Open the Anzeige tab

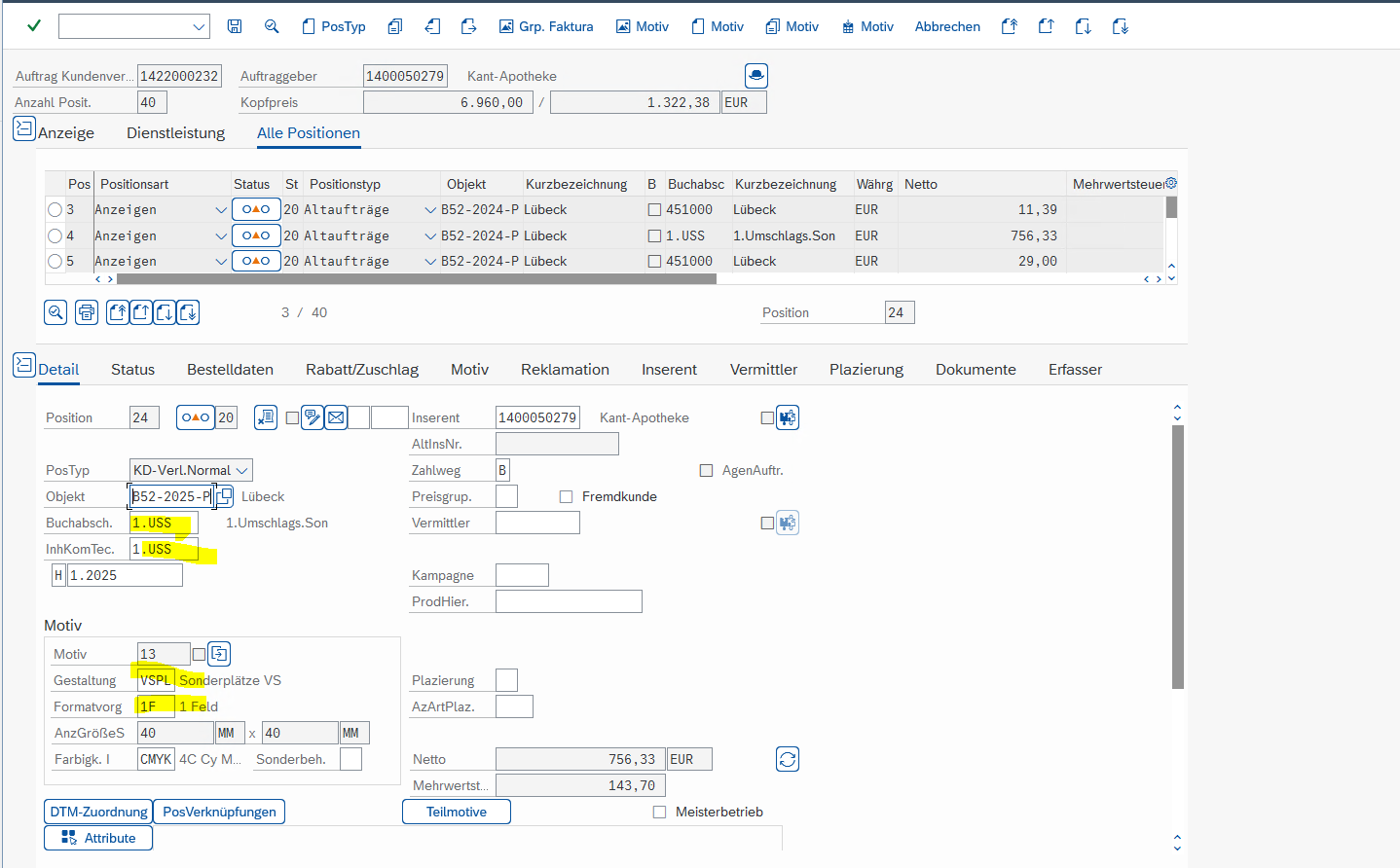[66, 132]
